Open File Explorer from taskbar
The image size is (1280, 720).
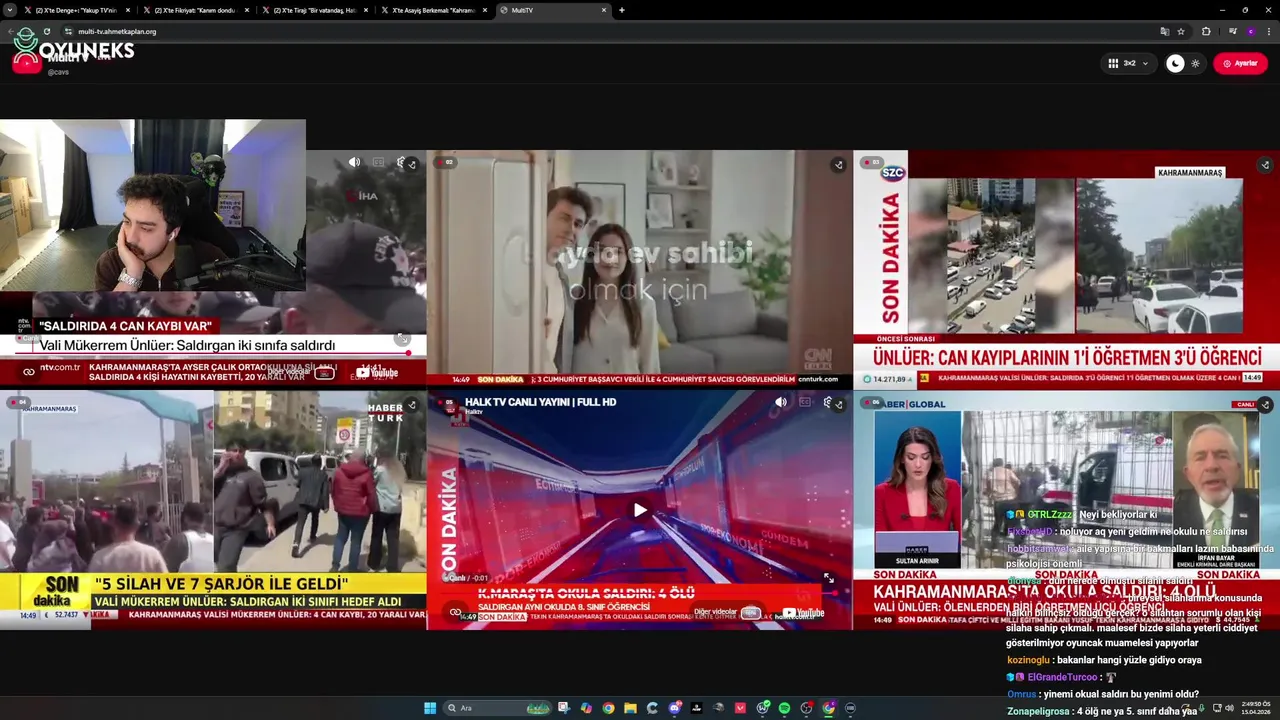point(630,708)
